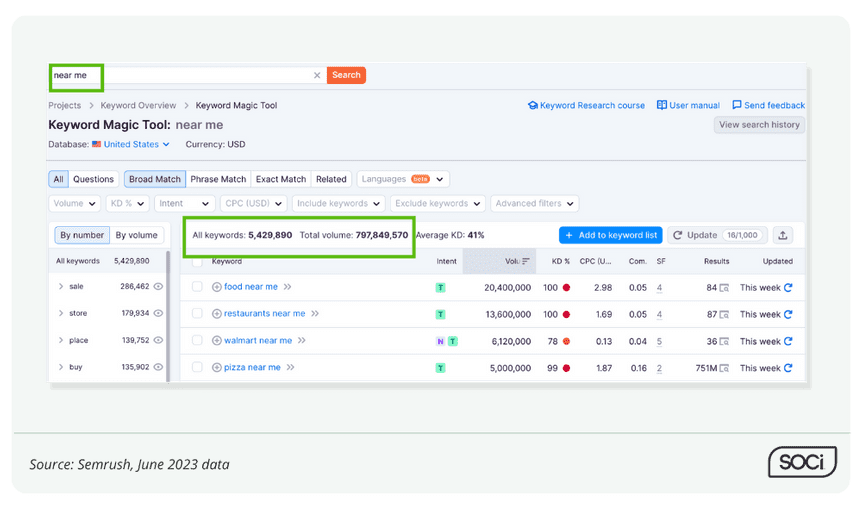Expand the place keyword group

coord(61,340)
